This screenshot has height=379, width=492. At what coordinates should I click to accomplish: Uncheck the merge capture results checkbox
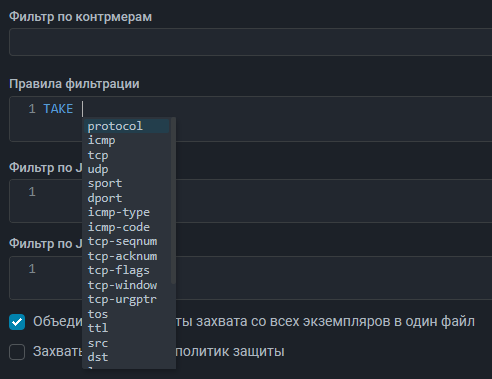click(17, 322)
